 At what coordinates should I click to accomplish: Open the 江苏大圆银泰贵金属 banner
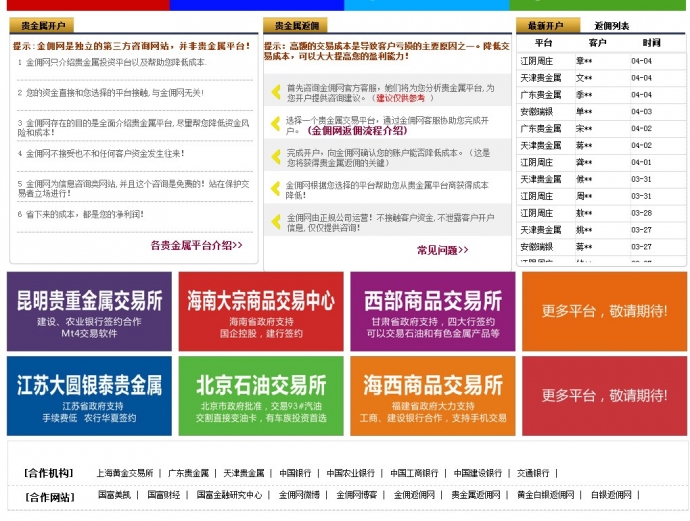[x=89, y=396]
